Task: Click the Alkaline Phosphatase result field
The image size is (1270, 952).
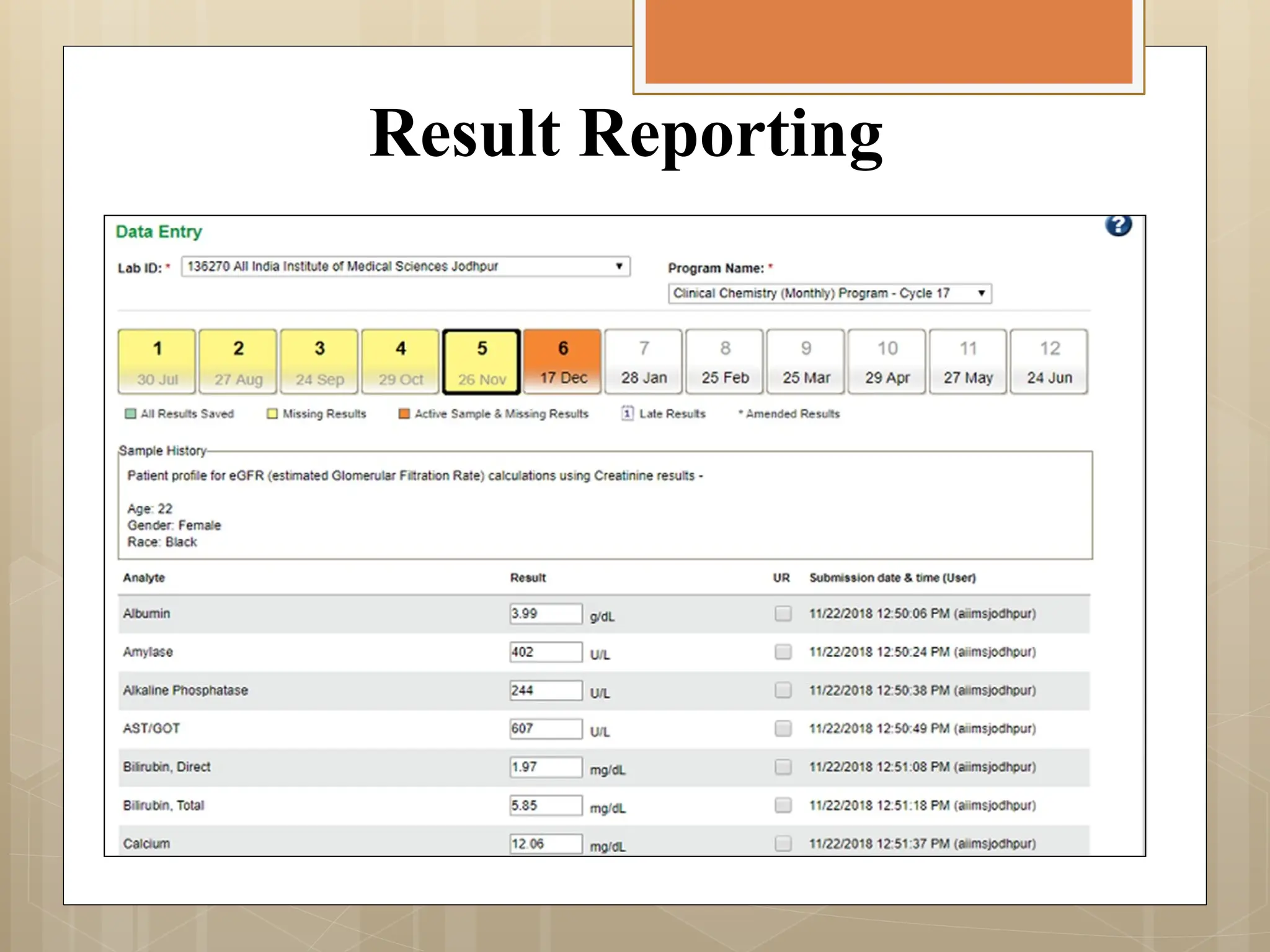Action: (x=545, y=690)
